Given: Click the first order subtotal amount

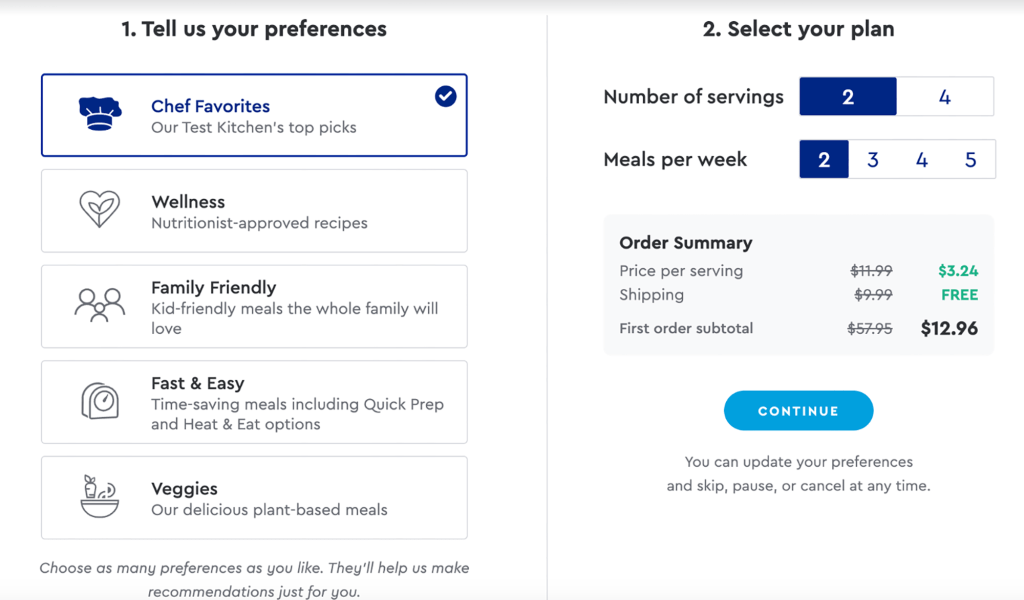Looking at the screenshot, I should (948, 327).
